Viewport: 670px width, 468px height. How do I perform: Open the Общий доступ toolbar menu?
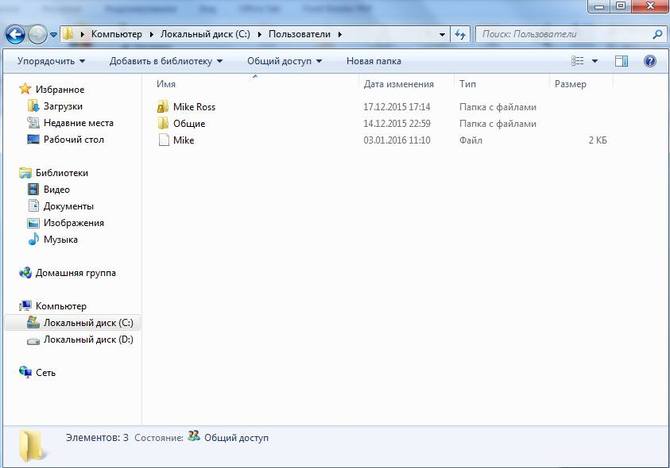click(285, 61)
